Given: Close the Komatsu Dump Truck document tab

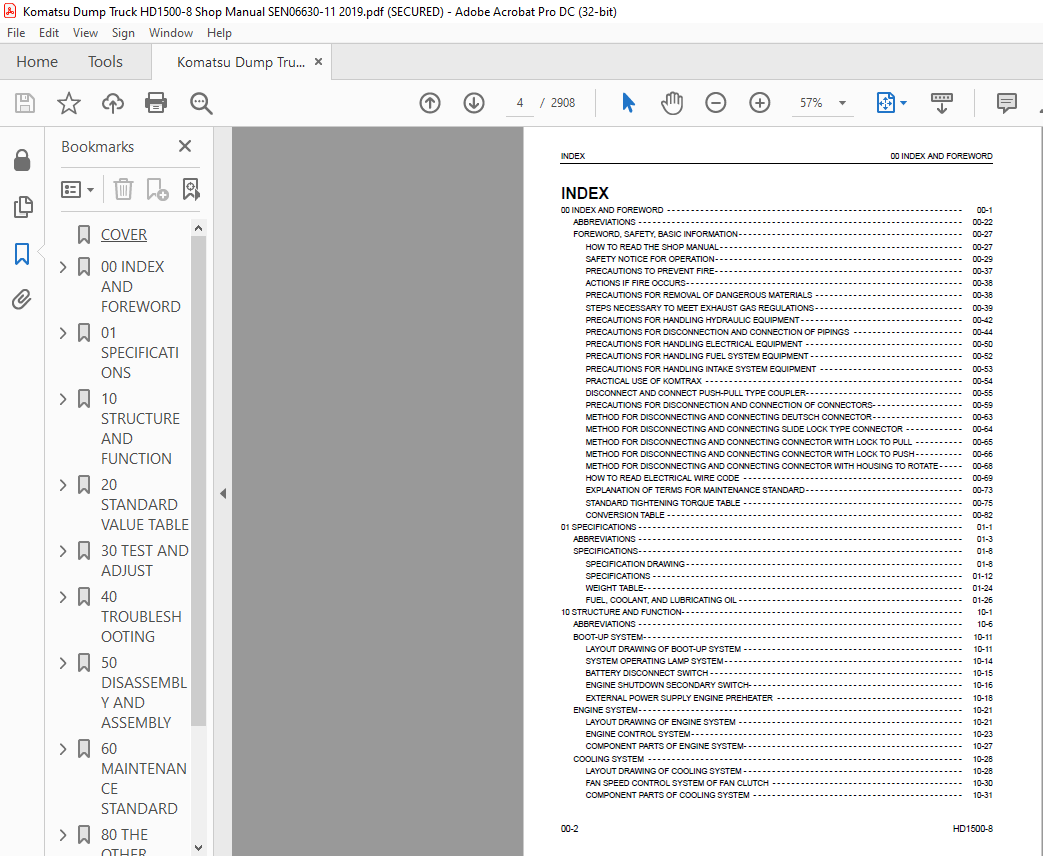Looking at the screenshot, I should point(318,62).
